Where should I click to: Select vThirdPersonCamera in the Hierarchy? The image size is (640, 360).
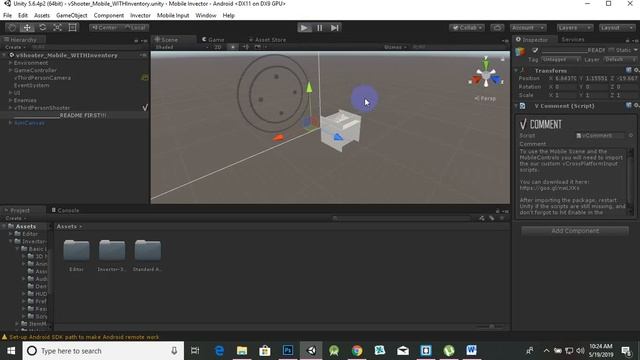click(x=42, y=78)
